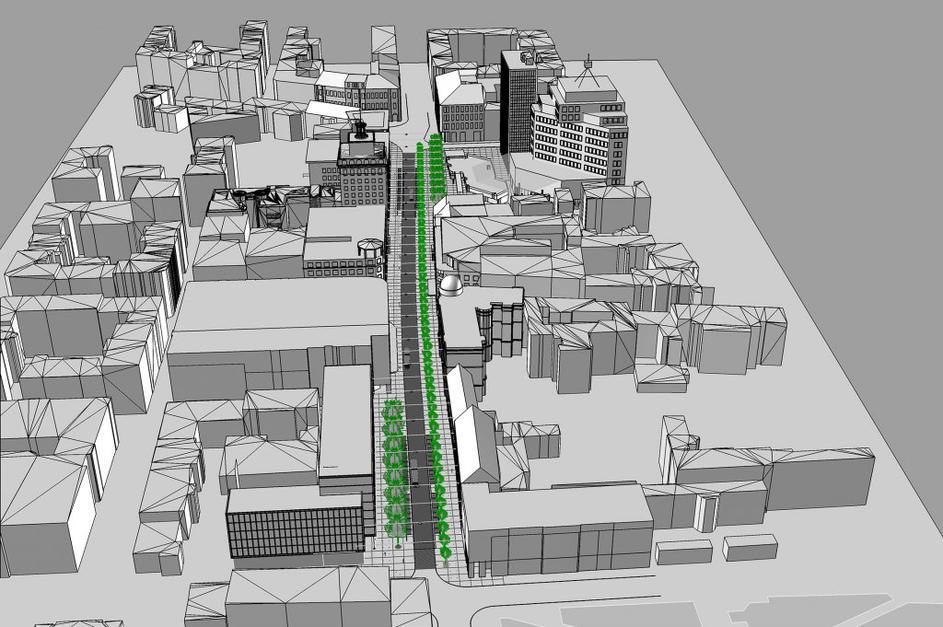
Task: Click the small detached rectangular block
Action: pos(749,546)
